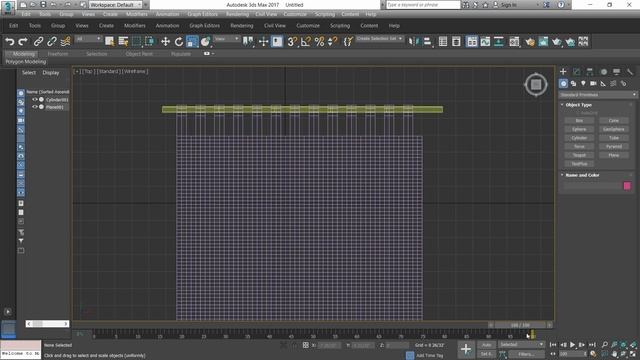Click the Bind to Space Warp icon

pyautogui.click(x=65, y=41)
